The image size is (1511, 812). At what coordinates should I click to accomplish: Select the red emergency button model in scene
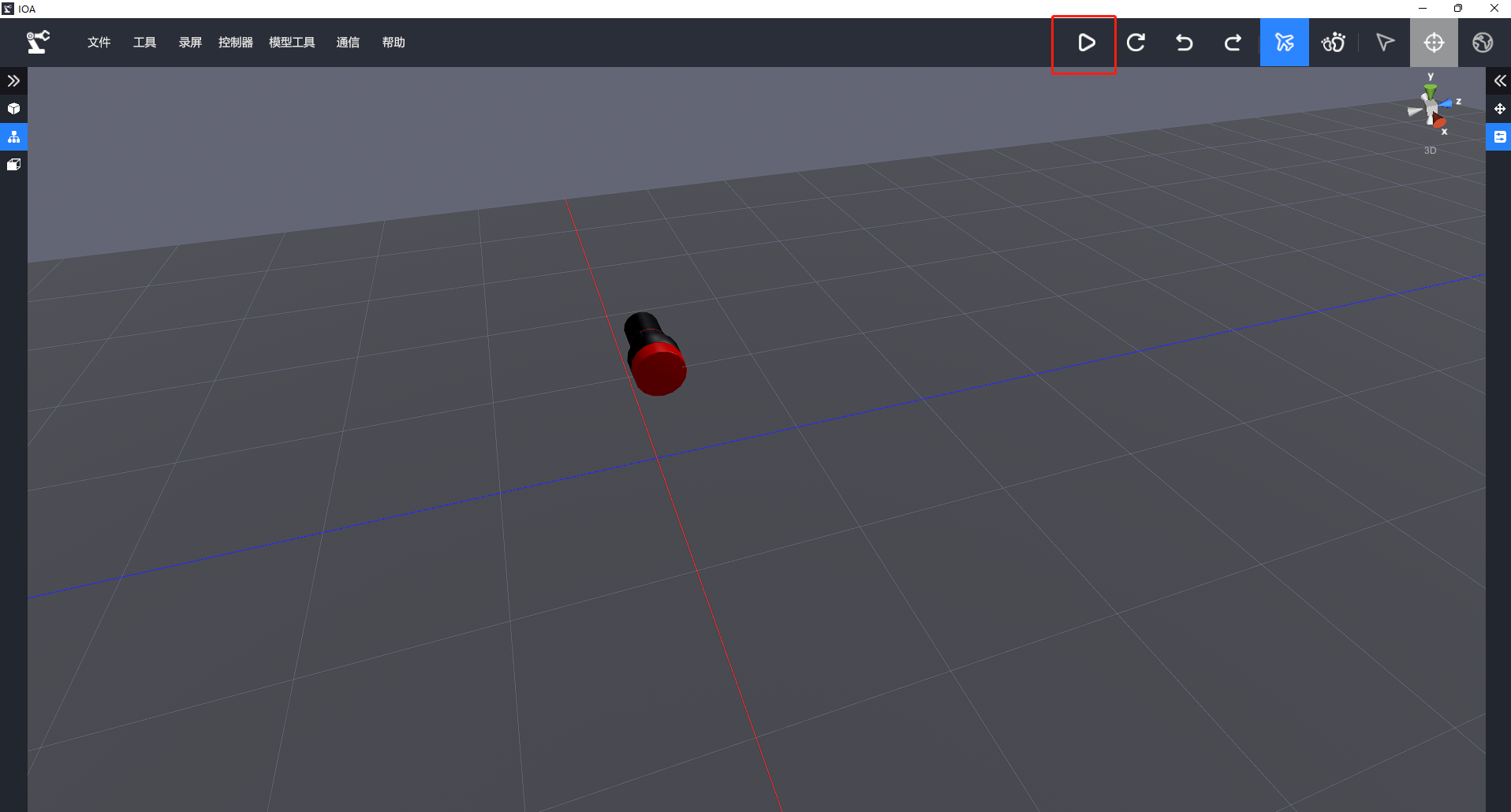click(x=655, y=354)
